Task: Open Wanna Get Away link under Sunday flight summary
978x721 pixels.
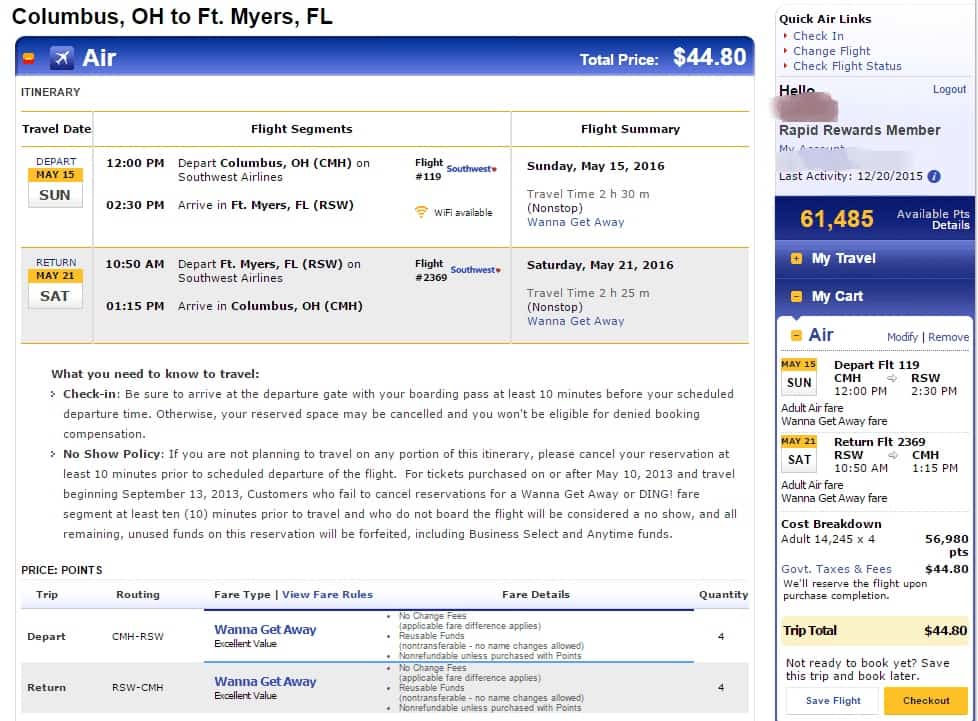Action: point(575,222)
